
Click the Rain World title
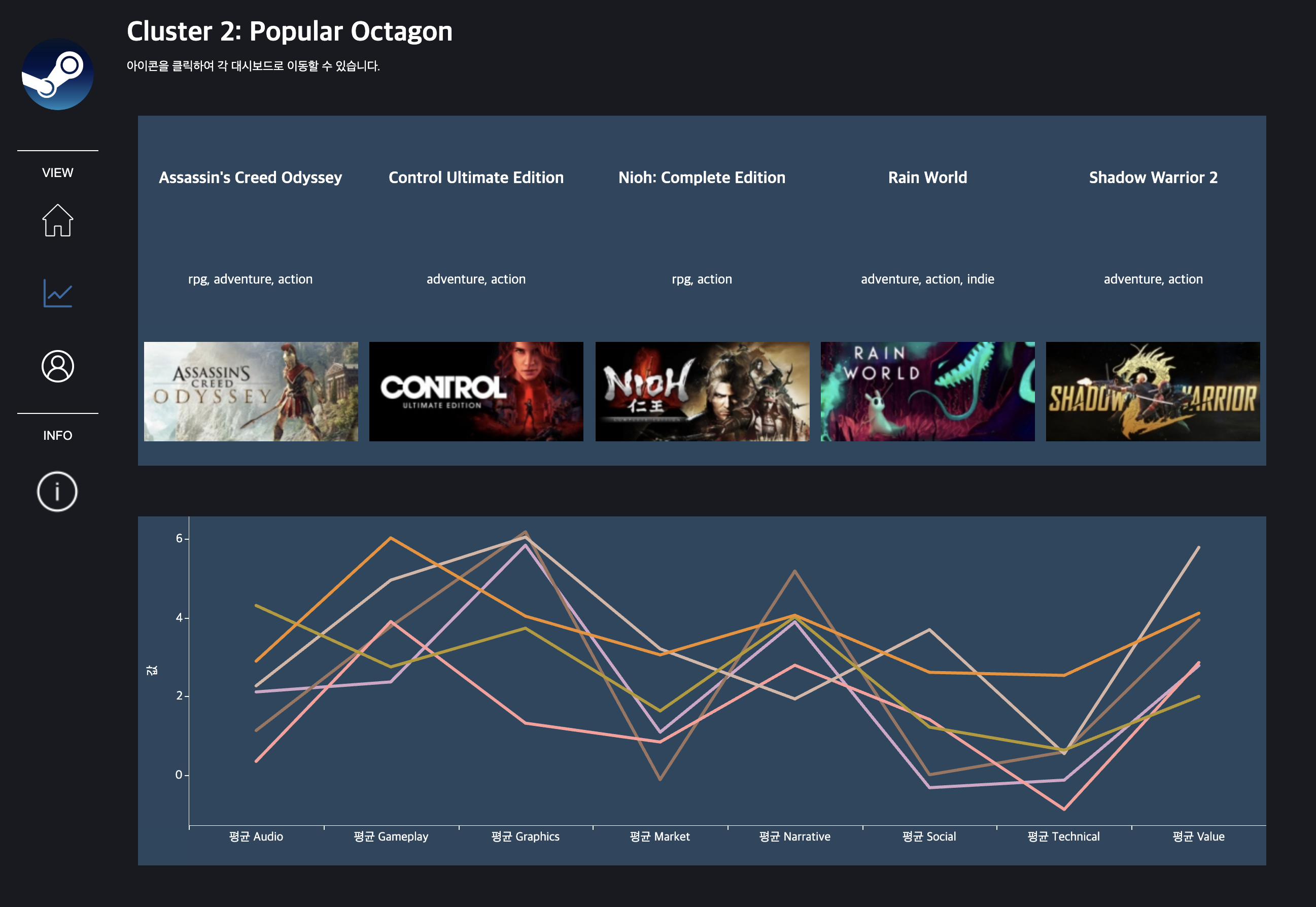point(927,178)
